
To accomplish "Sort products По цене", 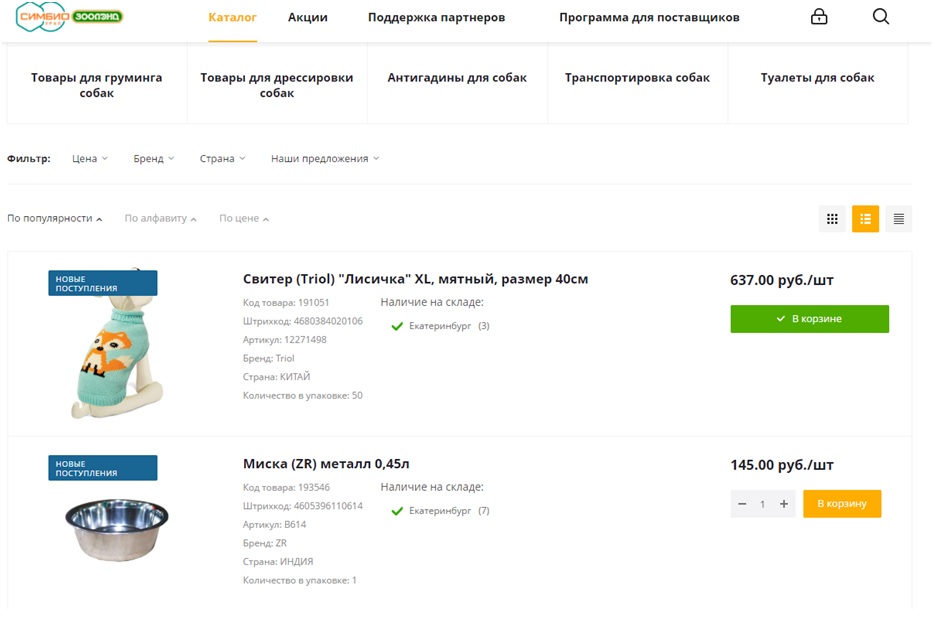I will (x=244, y=219).
